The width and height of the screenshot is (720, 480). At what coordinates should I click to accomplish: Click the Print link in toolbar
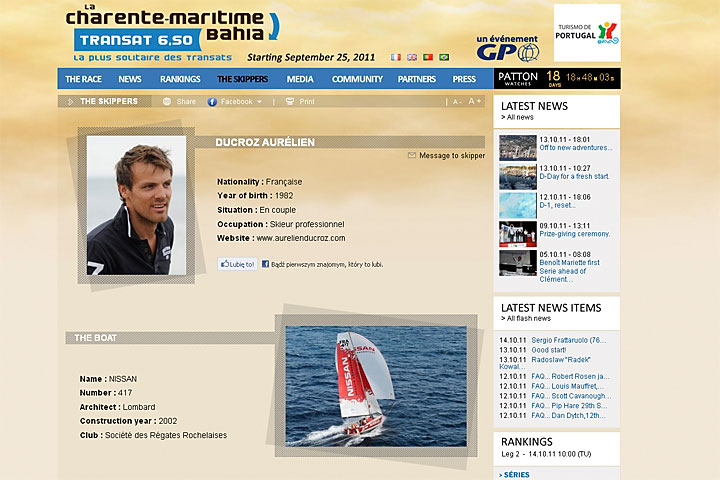307,102
